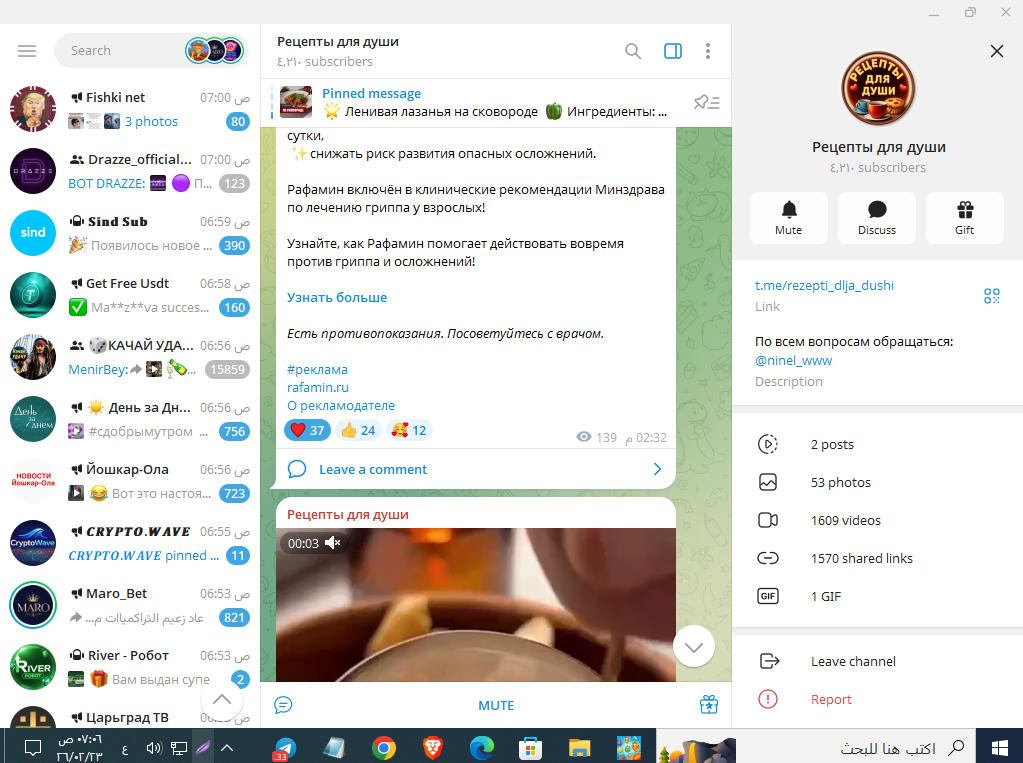Open the CRYPTO.WAVE channel
Screen dimensions: 1023x763
130,543
